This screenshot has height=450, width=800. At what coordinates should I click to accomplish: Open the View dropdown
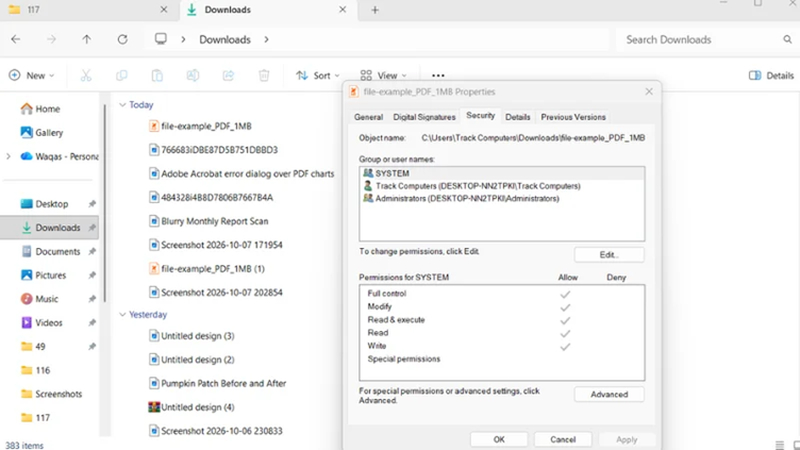click(x=383, y=76)
